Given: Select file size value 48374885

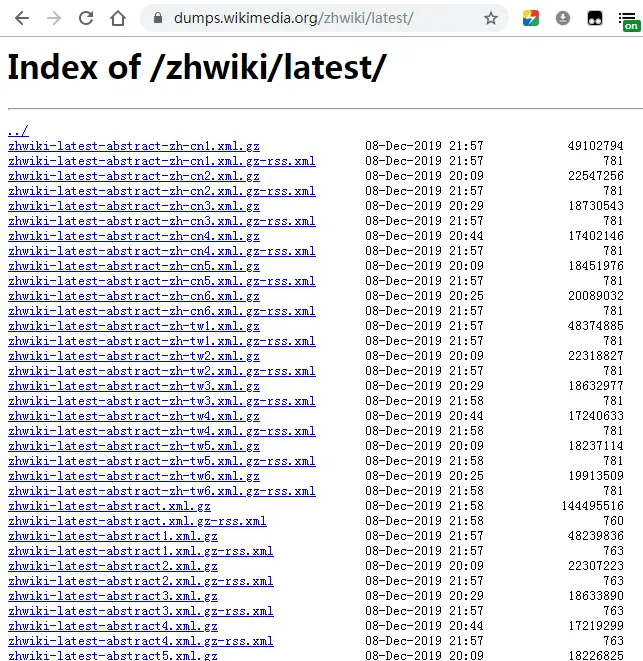Looking at the screenshot, I should point(595,326).
